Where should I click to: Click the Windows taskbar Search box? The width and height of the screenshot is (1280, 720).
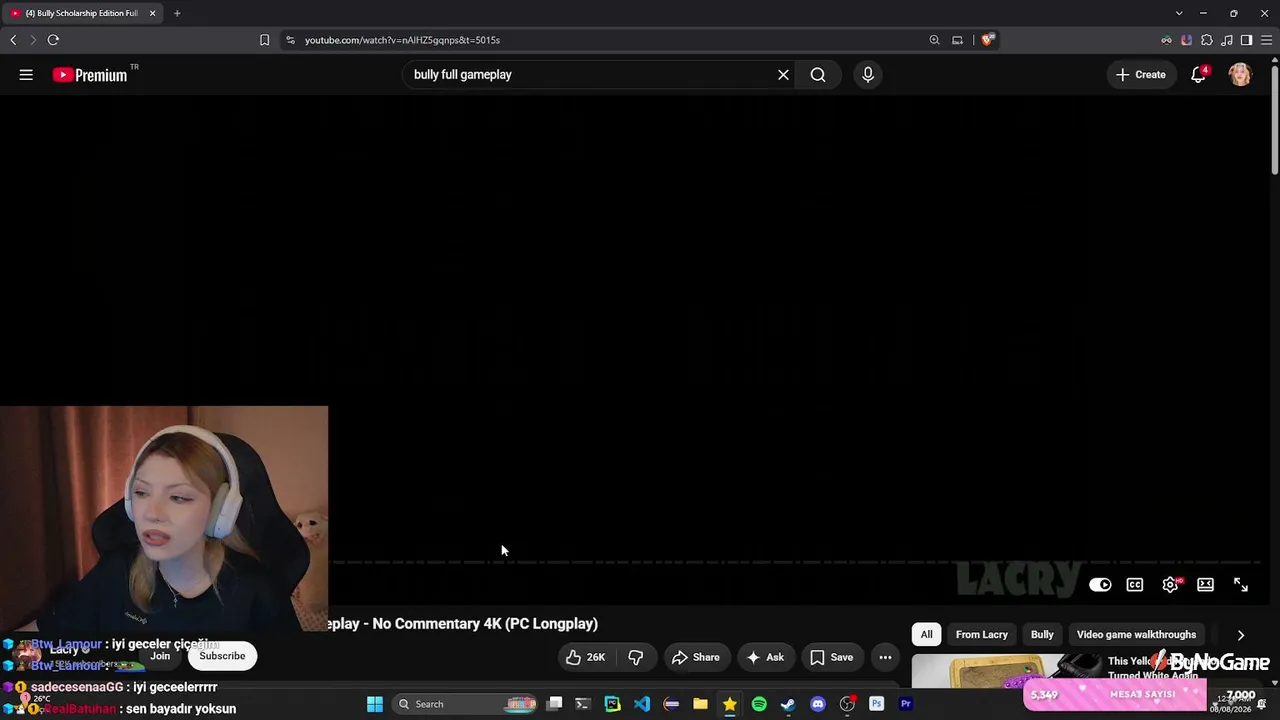466,704
